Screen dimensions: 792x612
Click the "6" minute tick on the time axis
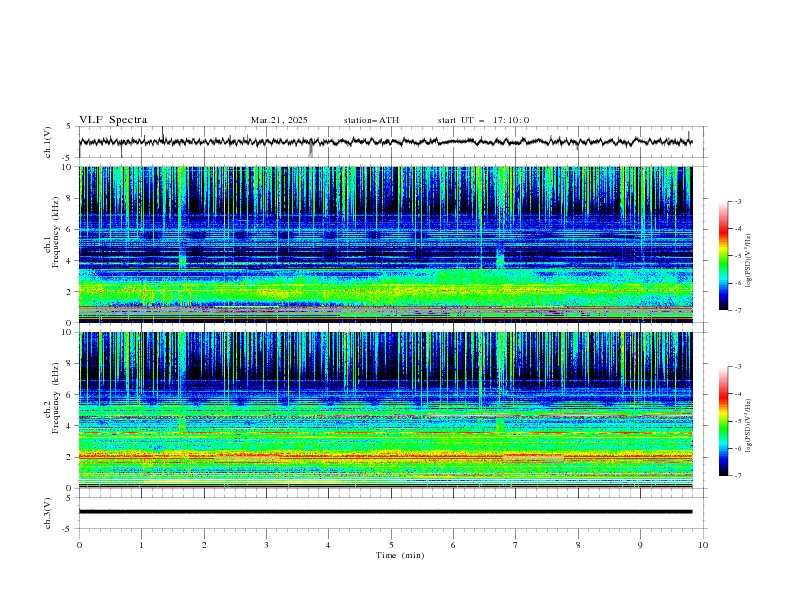[x=453, y=545]
